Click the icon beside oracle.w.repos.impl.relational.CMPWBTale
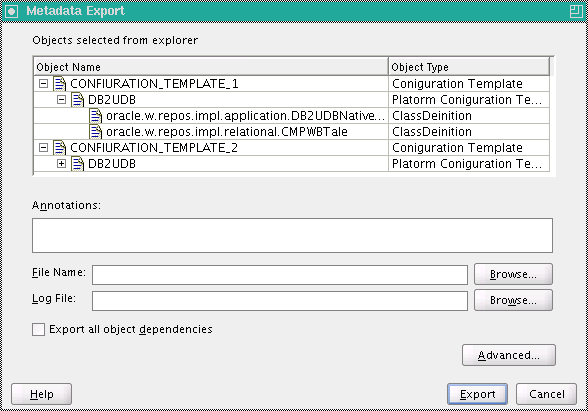588x411 pixels. (96, 132)
